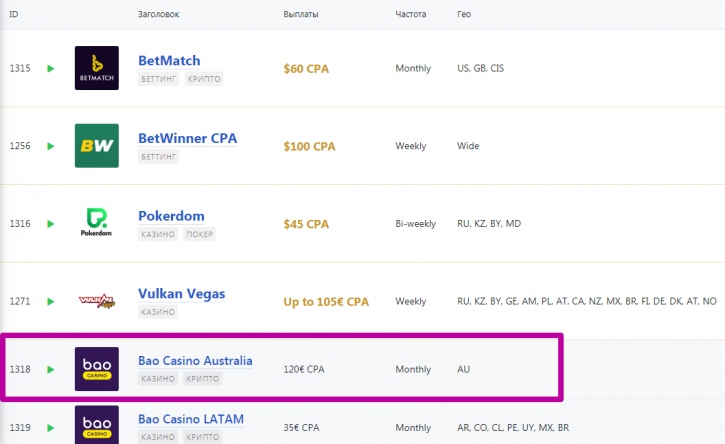The image size is (725, 444).
Task: Click the AU geo text
Action: point(463,370)
